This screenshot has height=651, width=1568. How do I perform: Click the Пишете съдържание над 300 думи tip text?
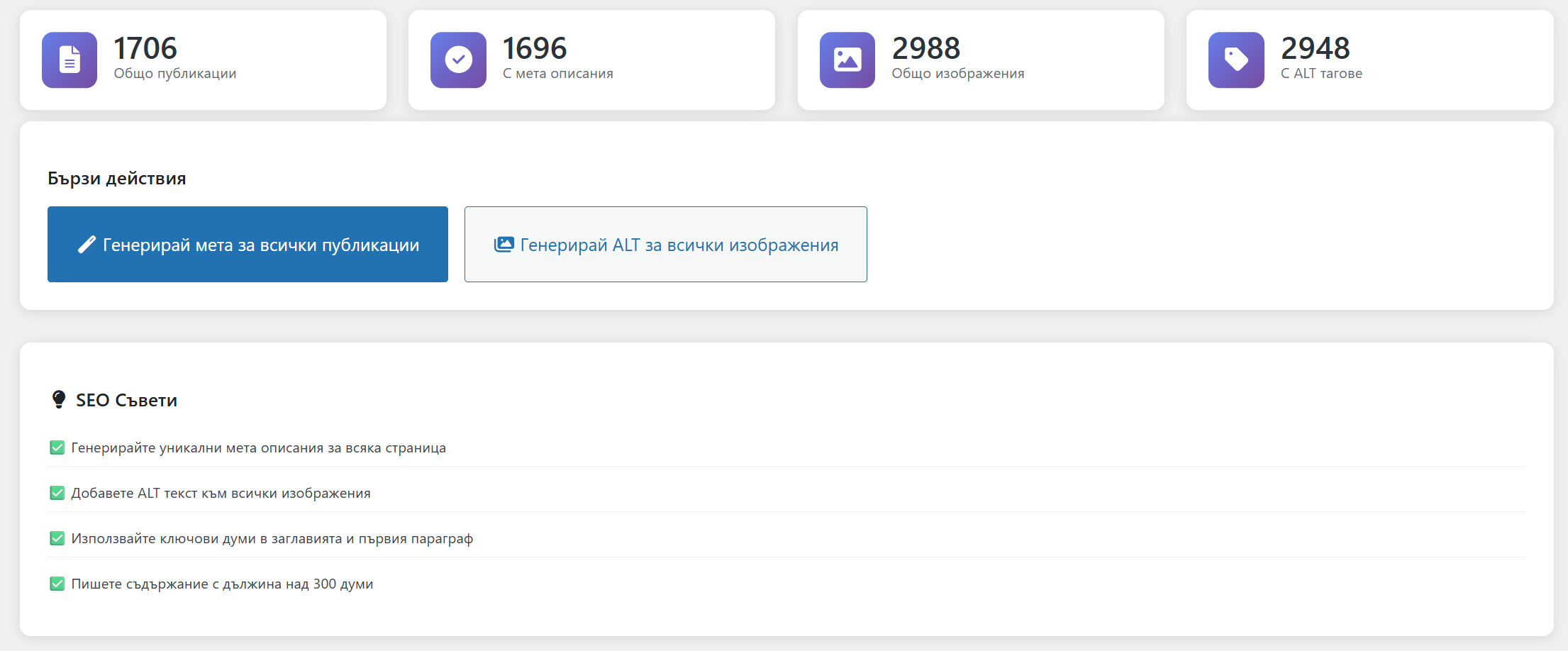tap(222, 584)
